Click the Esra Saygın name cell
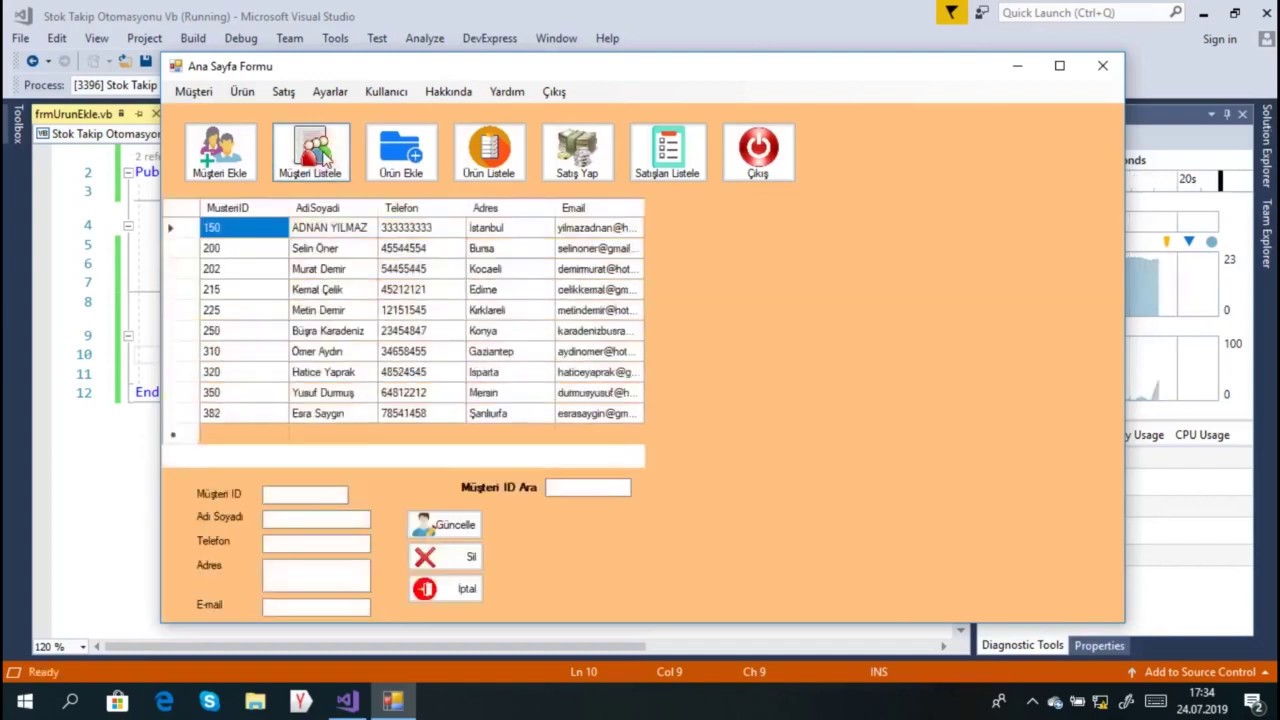This screenshot has width=1280, height=720. coord(332,413)
